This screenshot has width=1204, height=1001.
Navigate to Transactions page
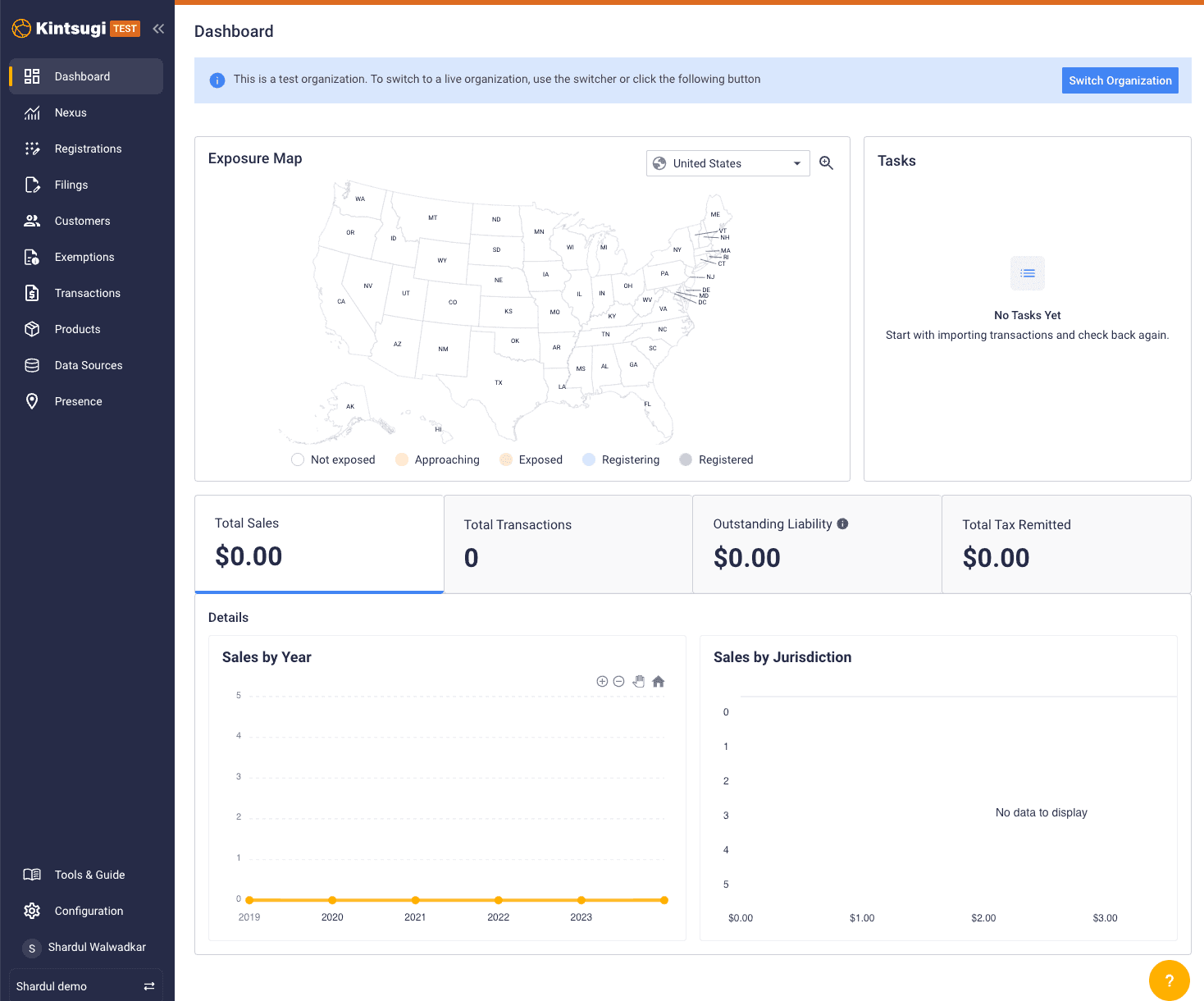point(86,293)
